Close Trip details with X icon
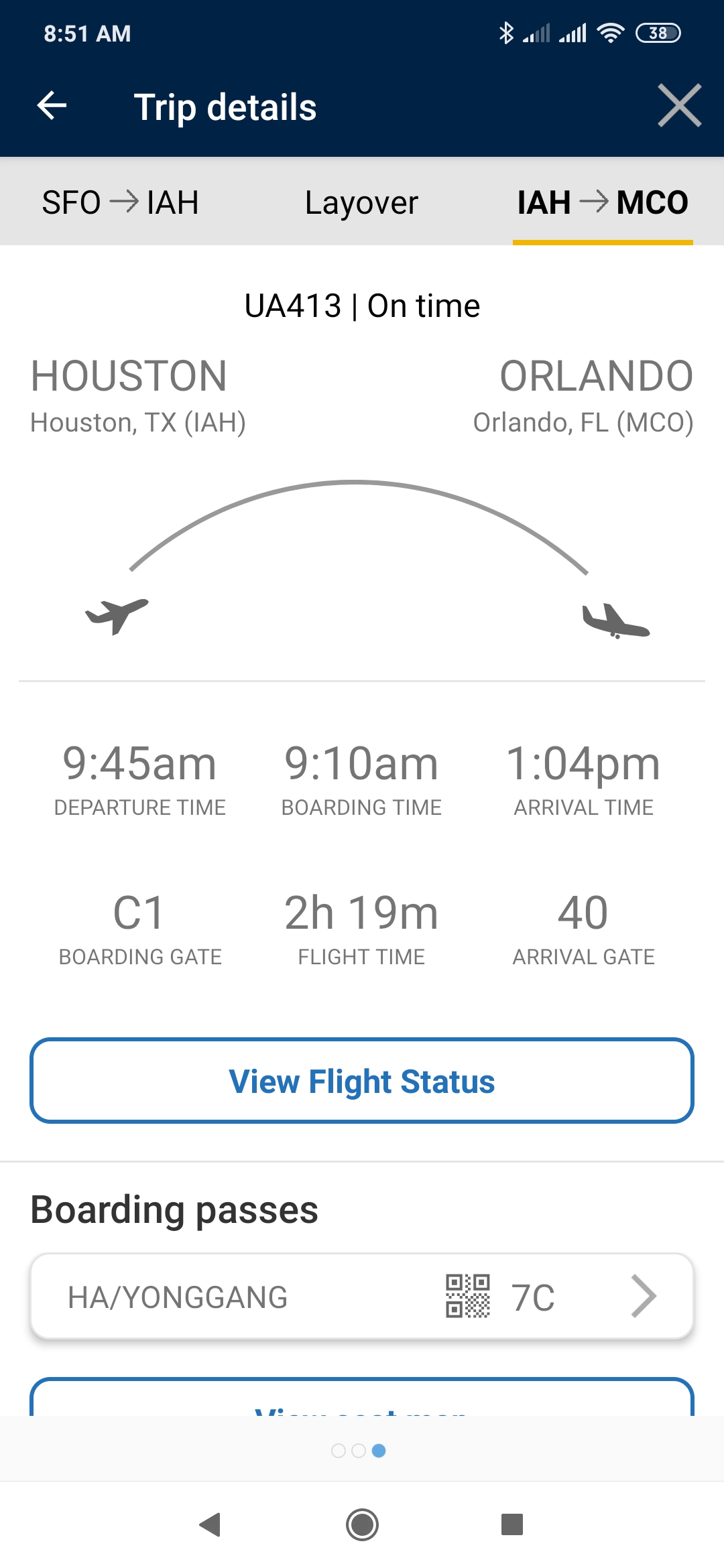Viewport: 724px width, 1568px height. point(679,106)
